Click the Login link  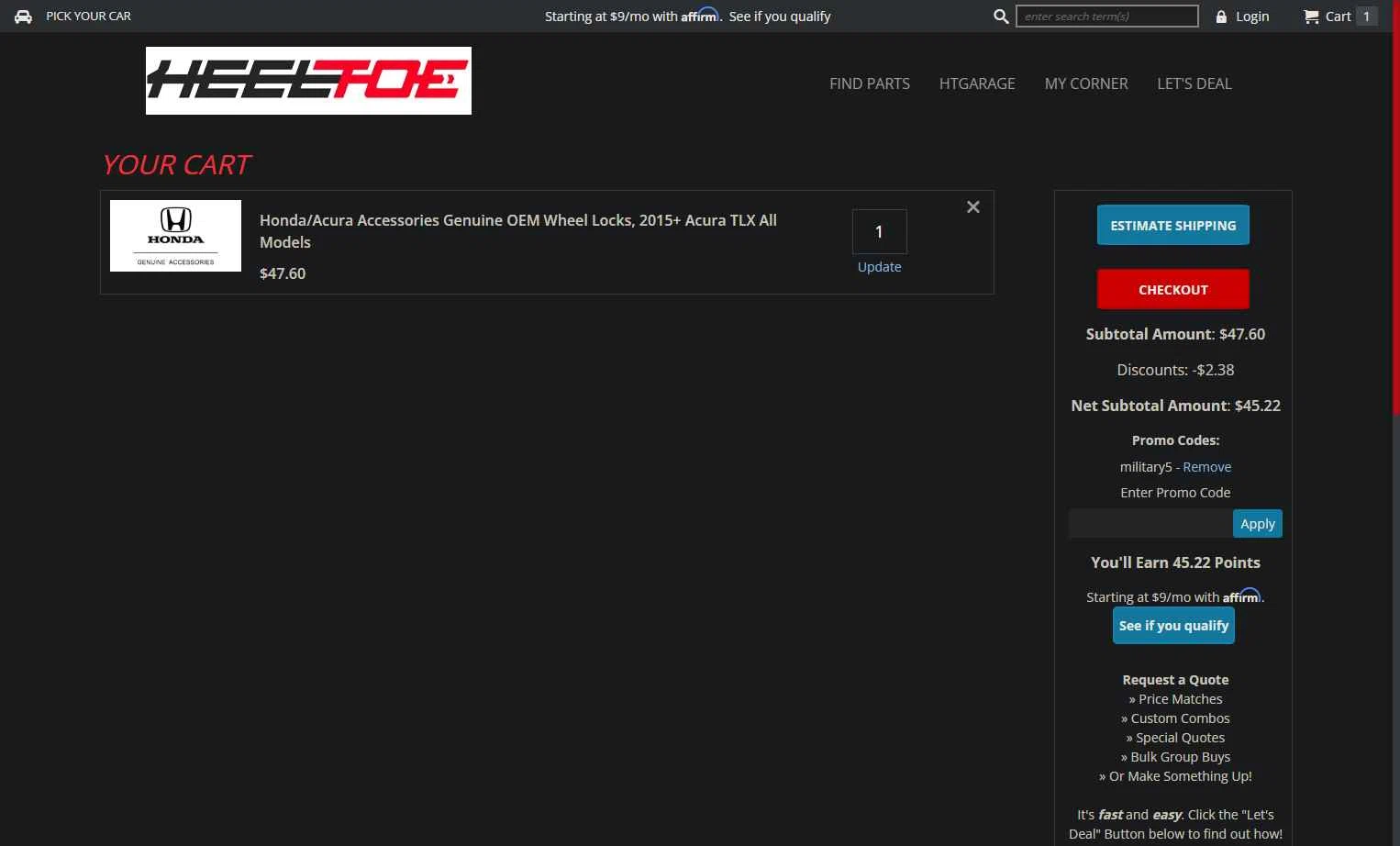pos(1252,17)
